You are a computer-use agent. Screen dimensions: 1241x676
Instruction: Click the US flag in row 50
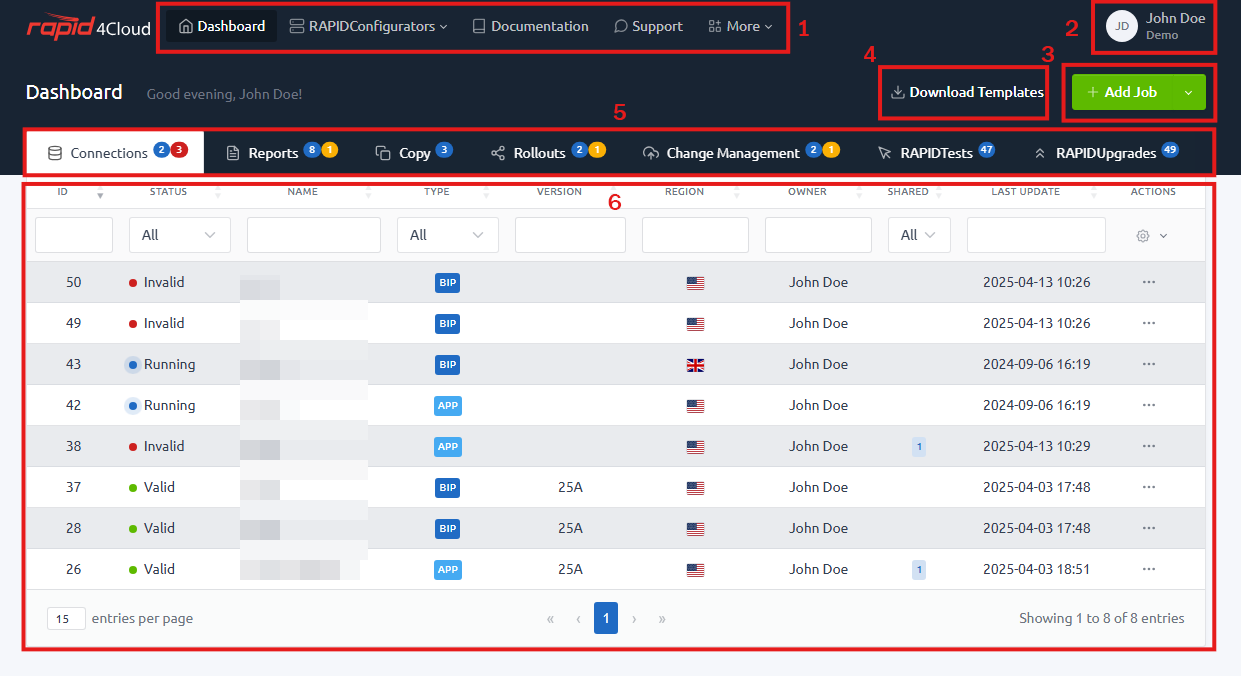pos(695,283)
